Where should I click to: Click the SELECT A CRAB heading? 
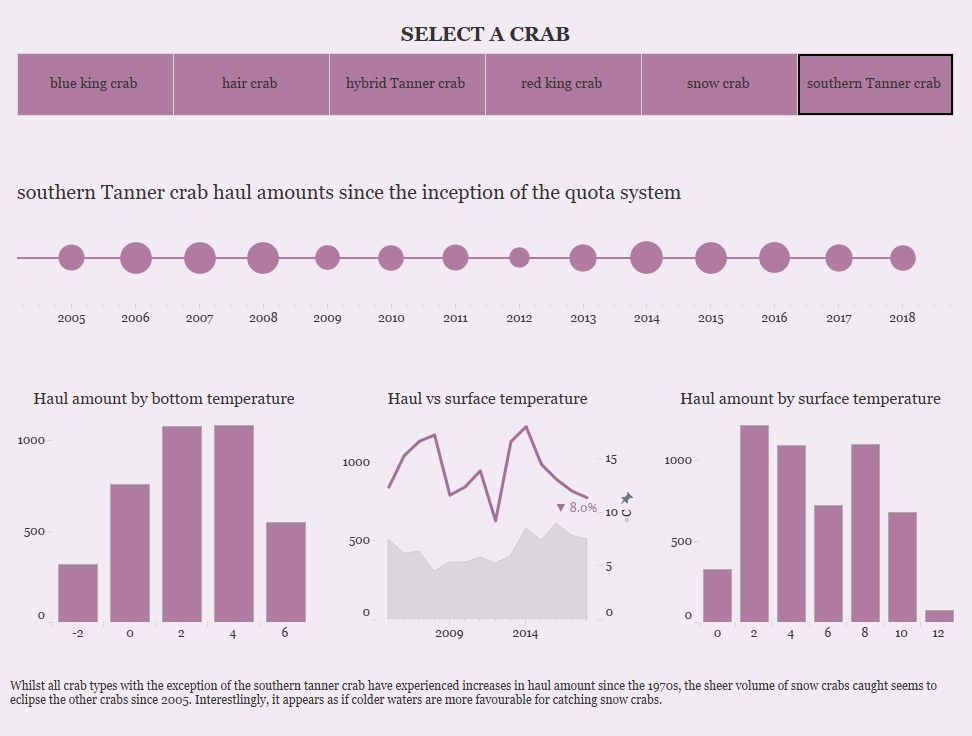(484, 33)
